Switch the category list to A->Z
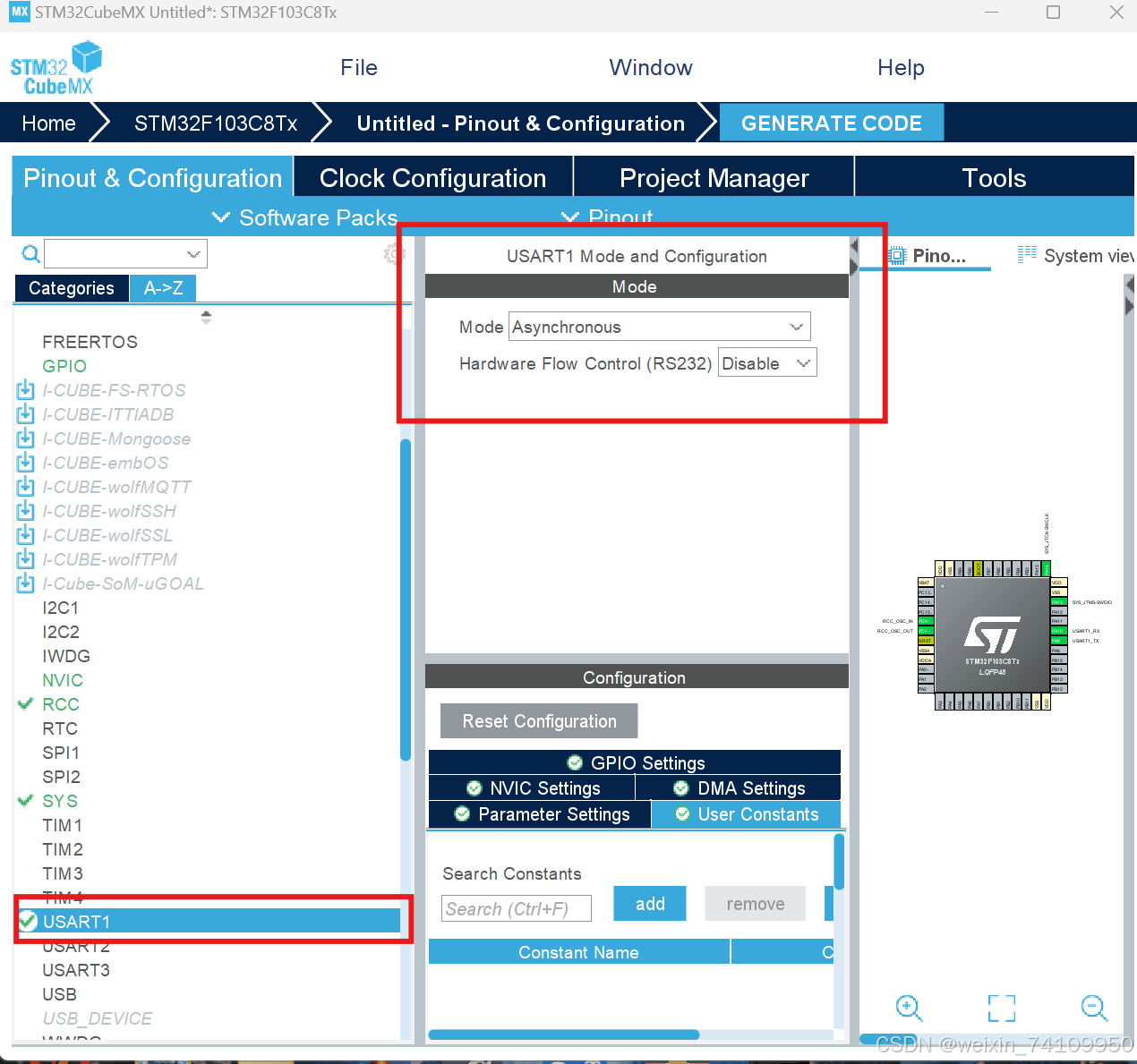The width and height of the screenshot is (1137, 1064). click(x=163, y=288)
